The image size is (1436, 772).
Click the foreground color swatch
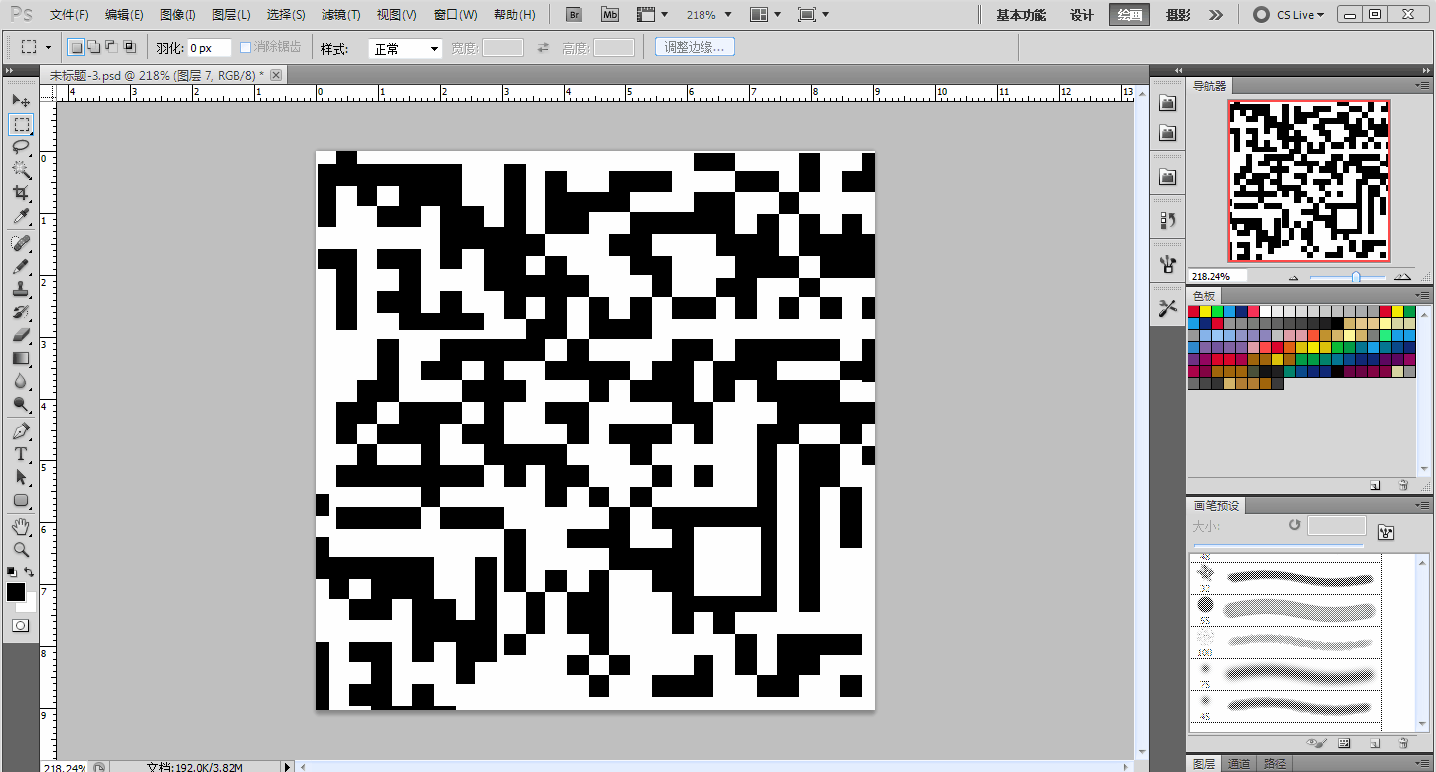pos(16,591)
